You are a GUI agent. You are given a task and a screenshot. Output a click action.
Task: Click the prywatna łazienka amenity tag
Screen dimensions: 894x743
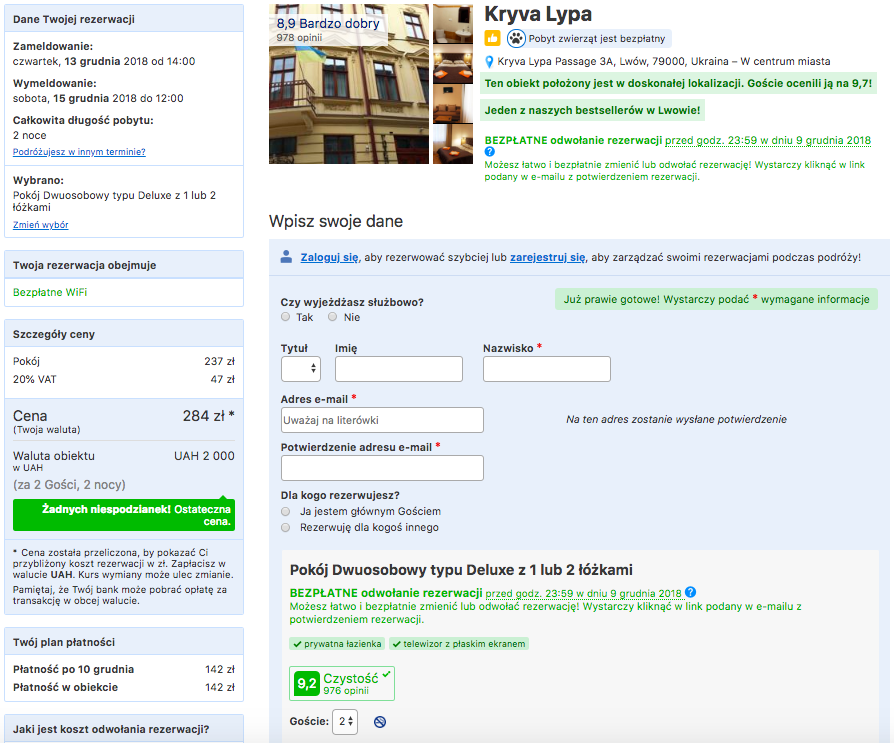pos(337,644)
